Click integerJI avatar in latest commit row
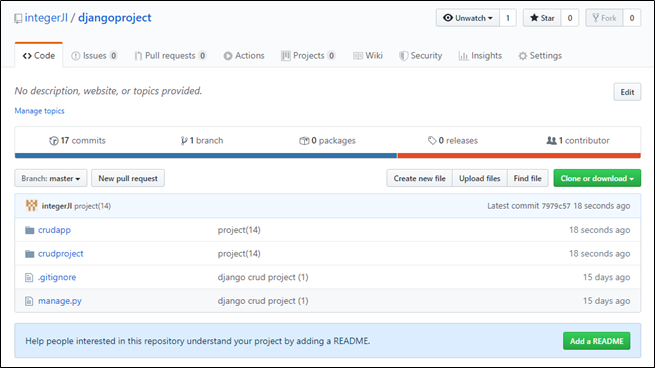The image size is (655, 368). click(31, 206)
